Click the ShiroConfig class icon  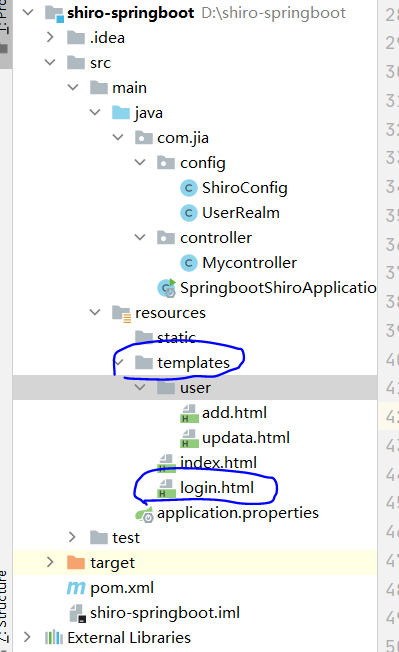(x=189, y=188)
